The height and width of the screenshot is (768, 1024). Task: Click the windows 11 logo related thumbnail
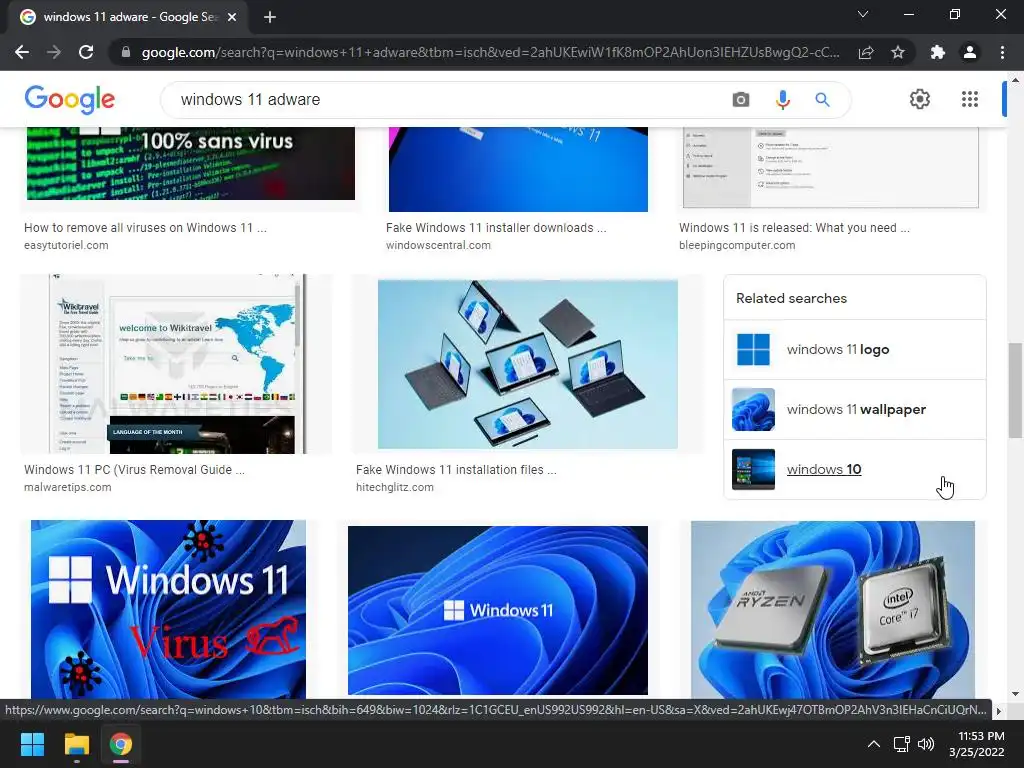[753, 349]
